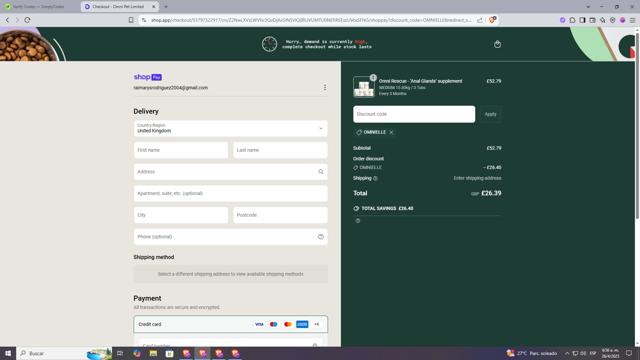Click the share icon in the address bar
Viewport: 640px width, 360px height.
coord(480,20)
